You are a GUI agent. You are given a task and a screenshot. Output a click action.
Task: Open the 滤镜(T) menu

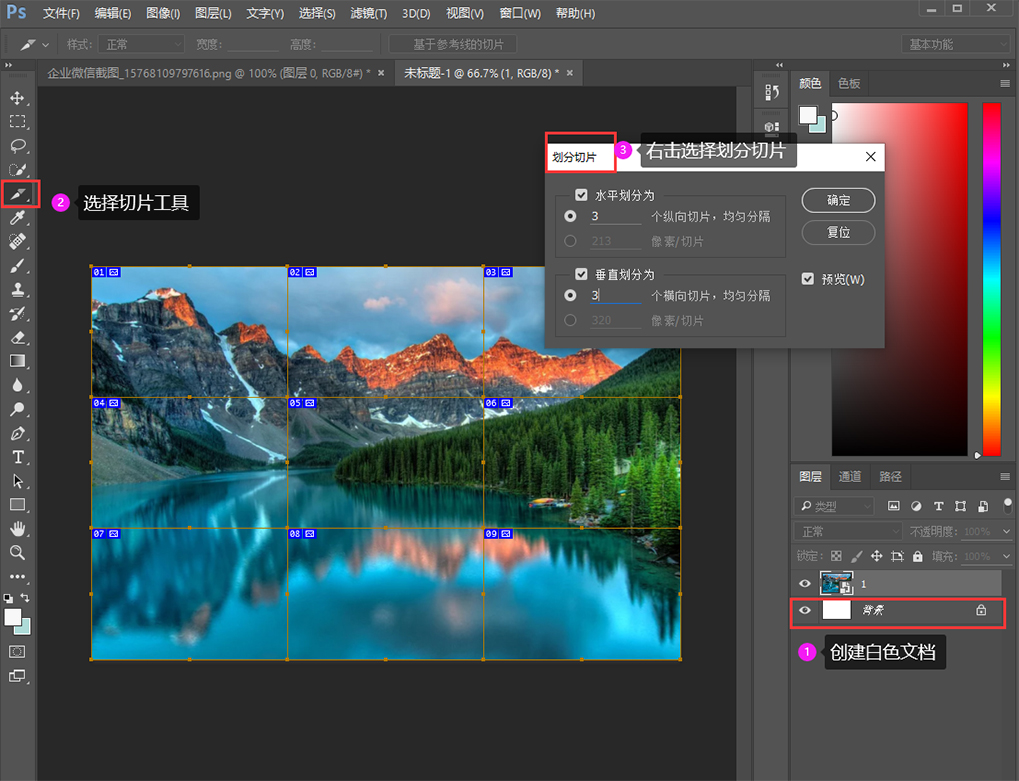coord(369,14)
